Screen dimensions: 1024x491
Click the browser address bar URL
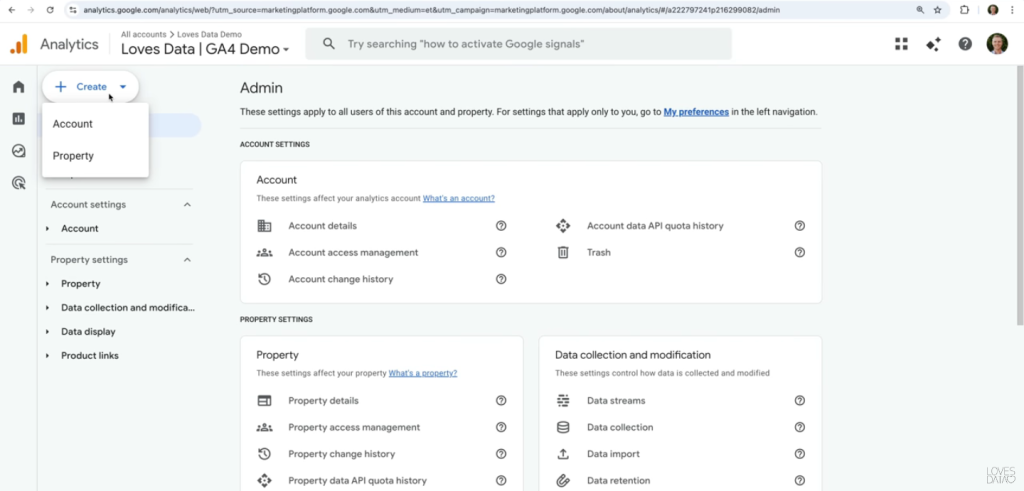[x=431, y=10]
